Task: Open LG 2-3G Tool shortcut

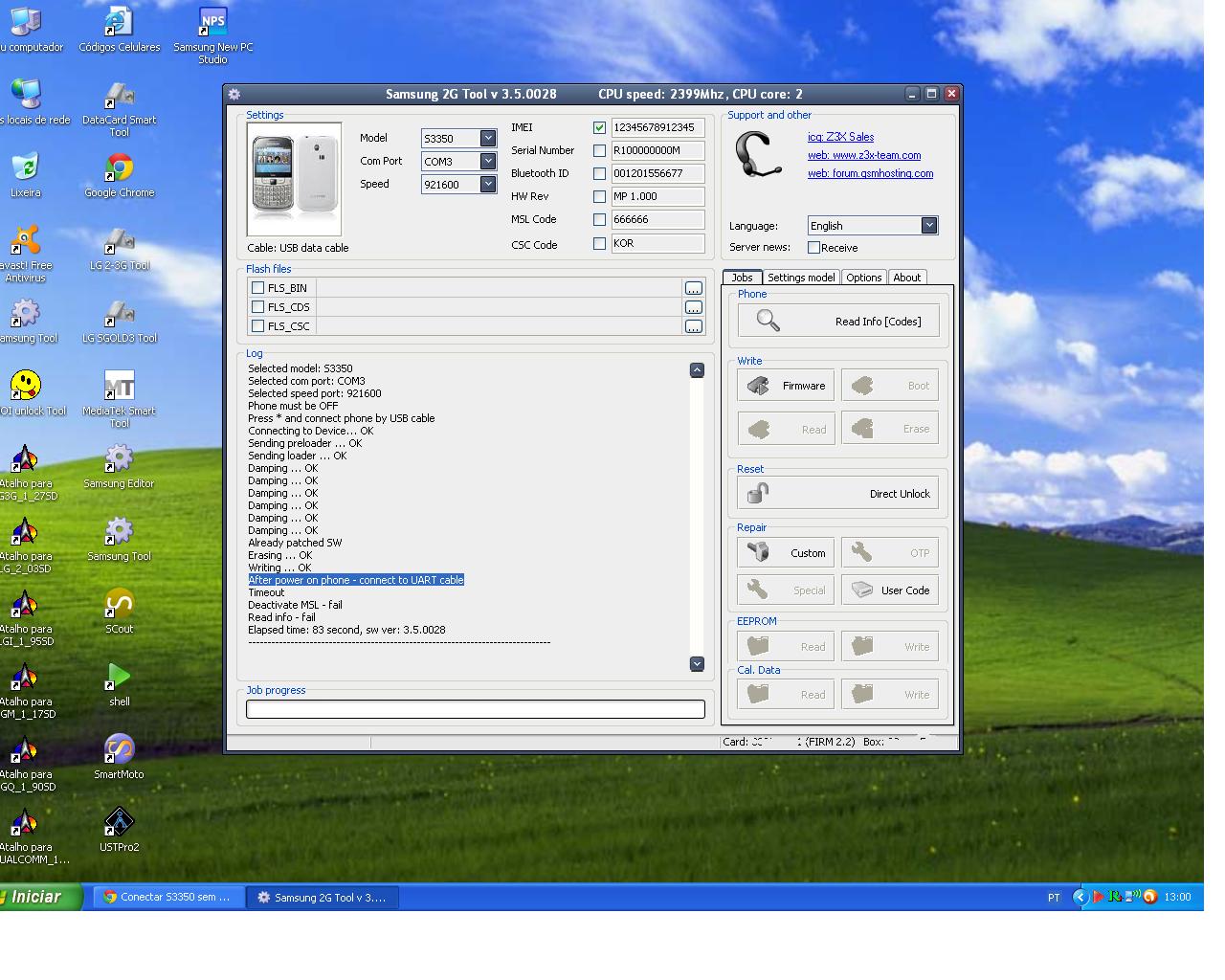Action: 119,248
